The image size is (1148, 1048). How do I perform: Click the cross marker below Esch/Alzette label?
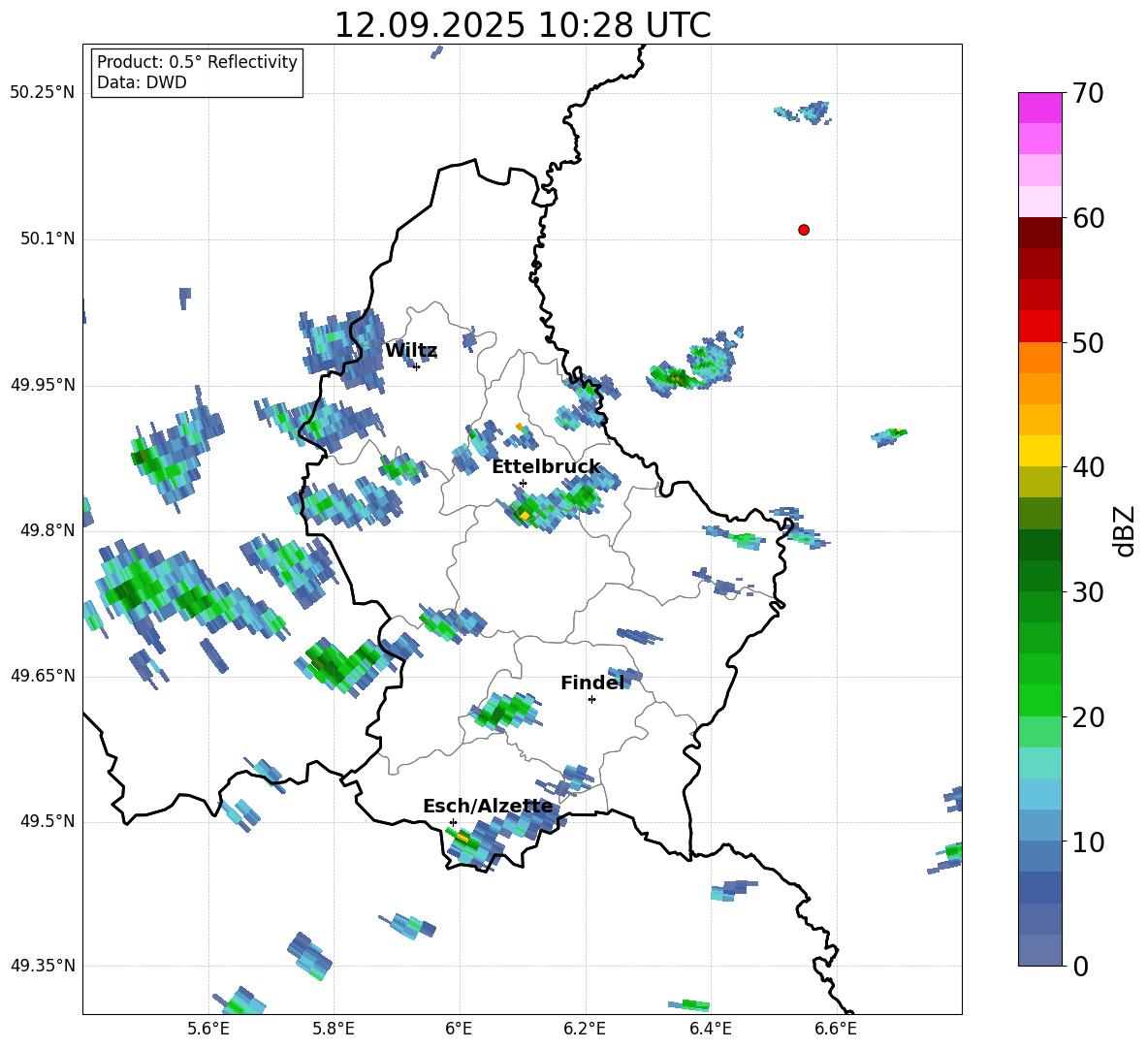tap(453, 822)
